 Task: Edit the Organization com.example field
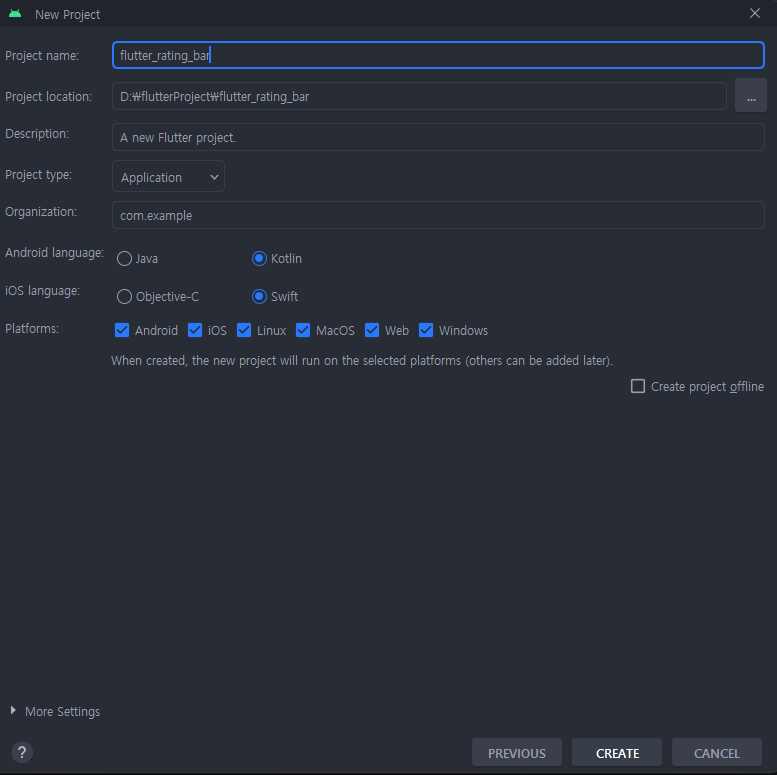point(439,215)
